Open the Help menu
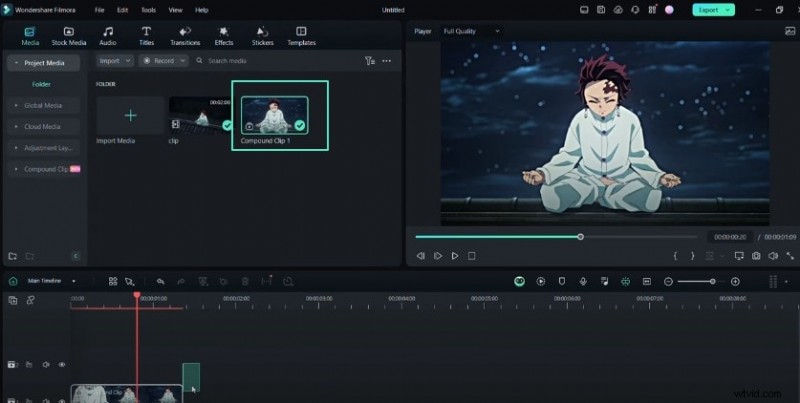 202,10
